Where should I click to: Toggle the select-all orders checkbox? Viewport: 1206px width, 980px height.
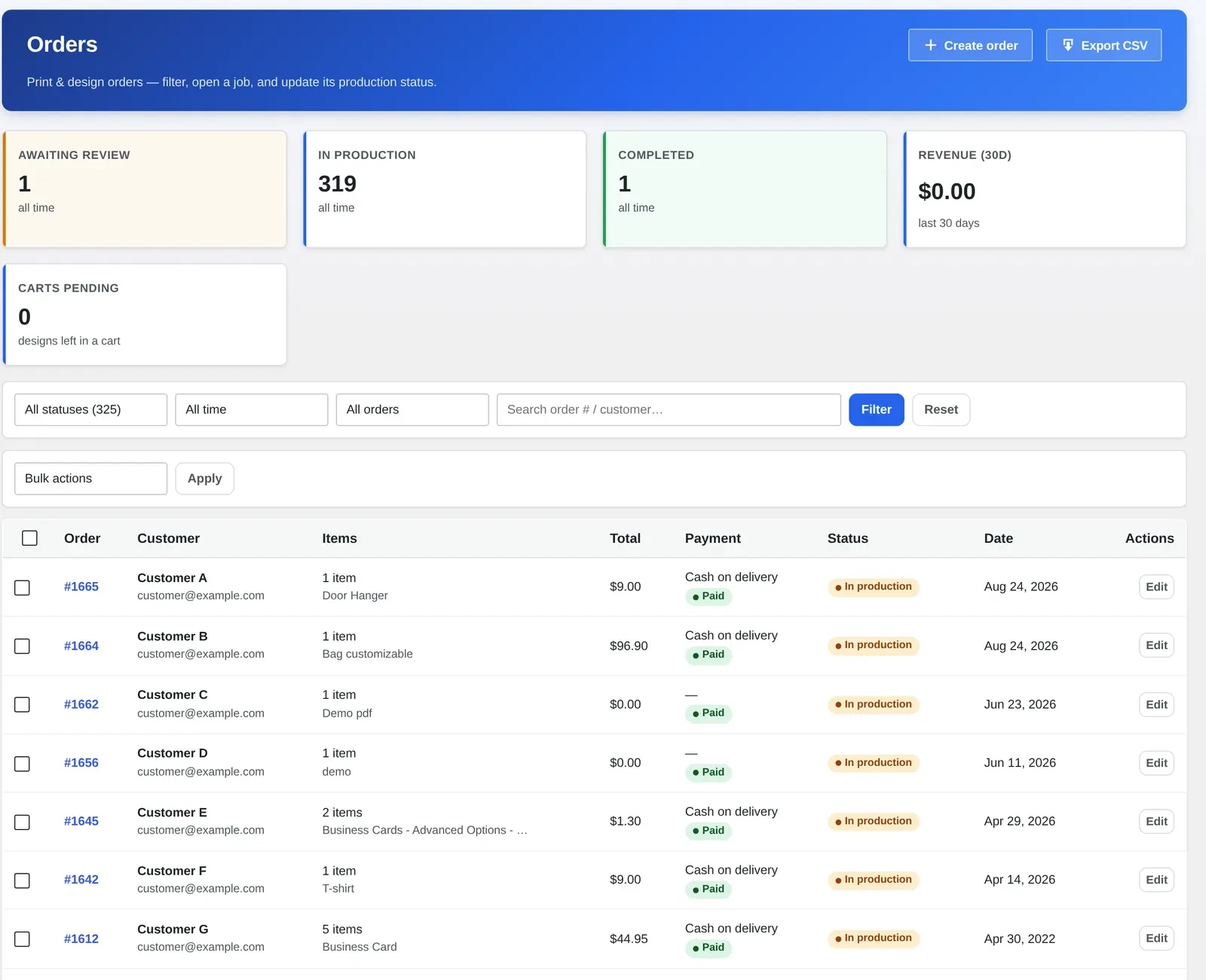click(29, 538)
